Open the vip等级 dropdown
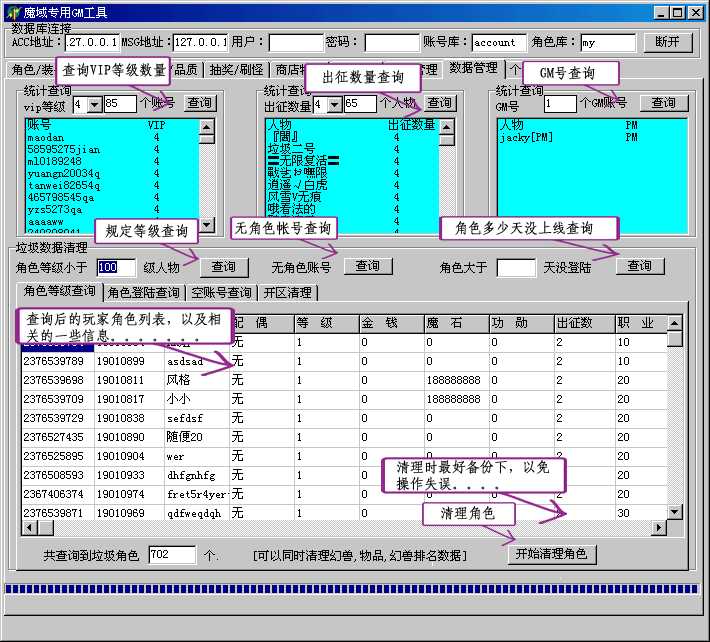710x642 pixels. click(x=94, y=104)
